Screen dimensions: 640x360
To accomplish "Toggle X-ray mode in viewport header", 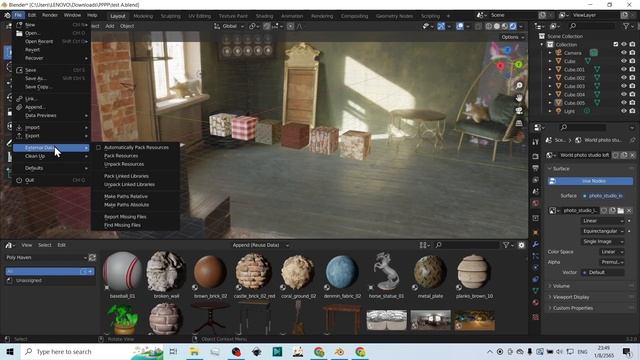I will point(478,26).
